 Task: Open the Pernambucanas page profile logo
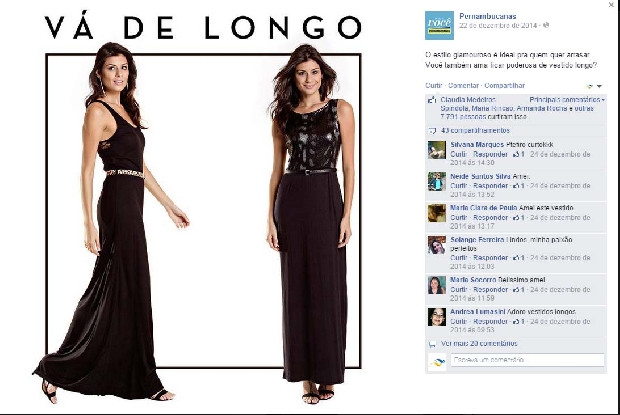tap(439, 26)
